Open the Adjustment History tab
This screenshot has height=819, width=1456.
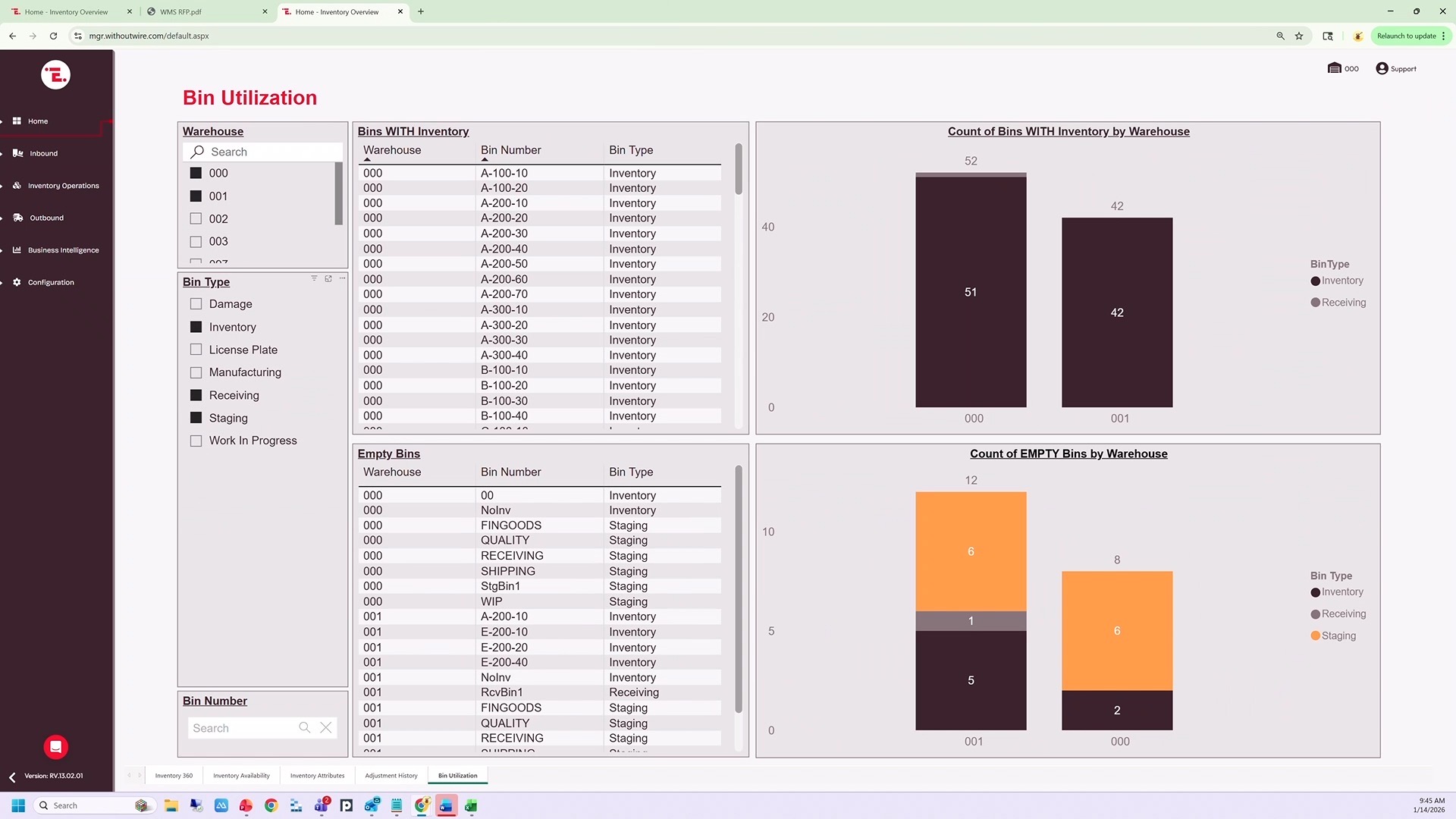(391, 776)
